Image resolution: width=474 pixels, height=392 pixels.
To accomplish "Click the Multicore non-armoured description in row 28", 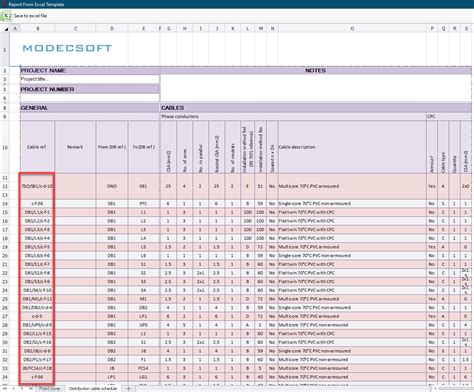I will [x=352, y=325].
